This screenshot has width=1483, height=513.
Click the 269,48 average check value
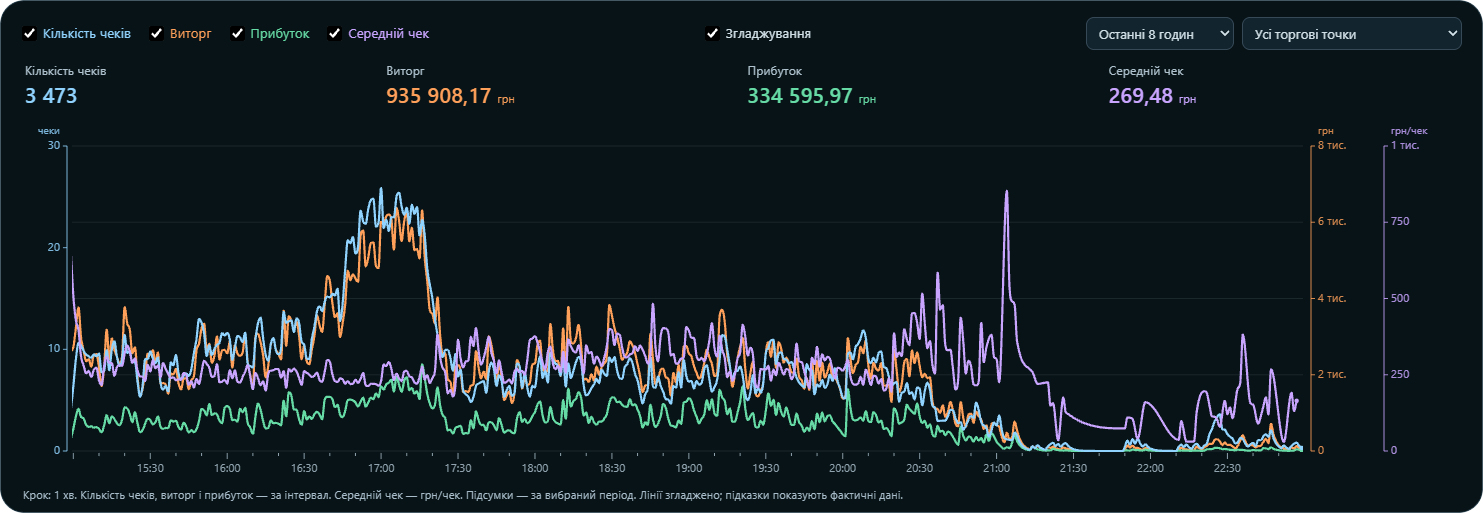point(1141,96)
